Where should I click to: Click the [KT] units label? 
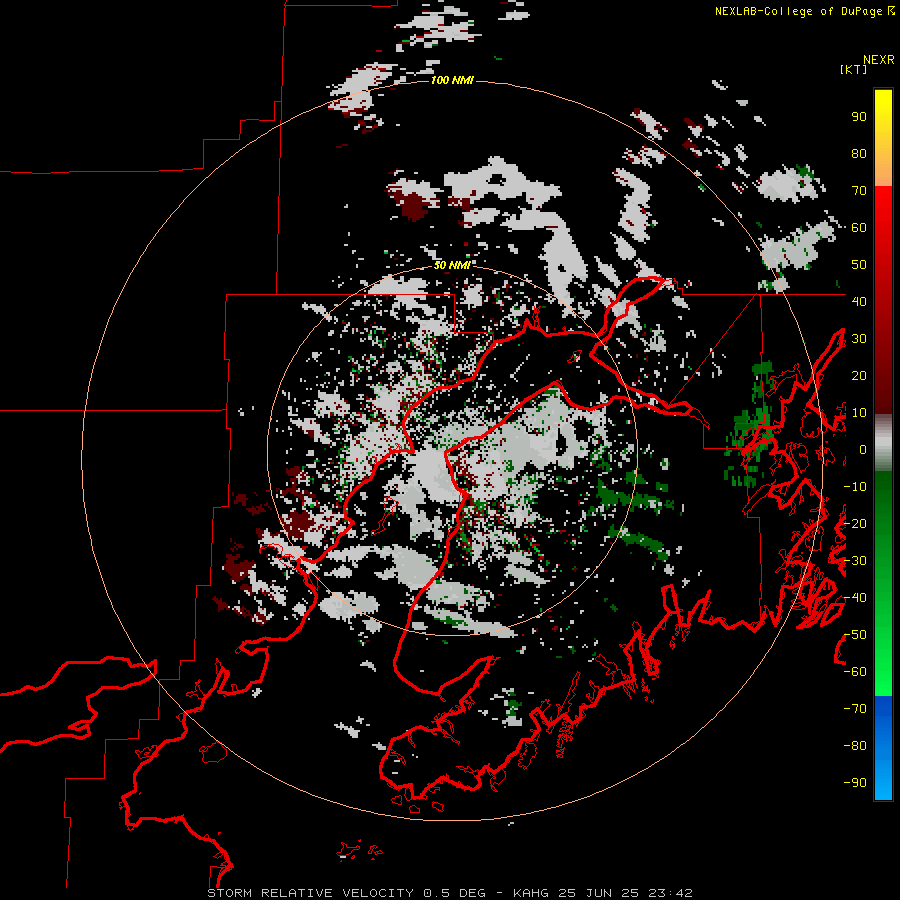(853, 69)
